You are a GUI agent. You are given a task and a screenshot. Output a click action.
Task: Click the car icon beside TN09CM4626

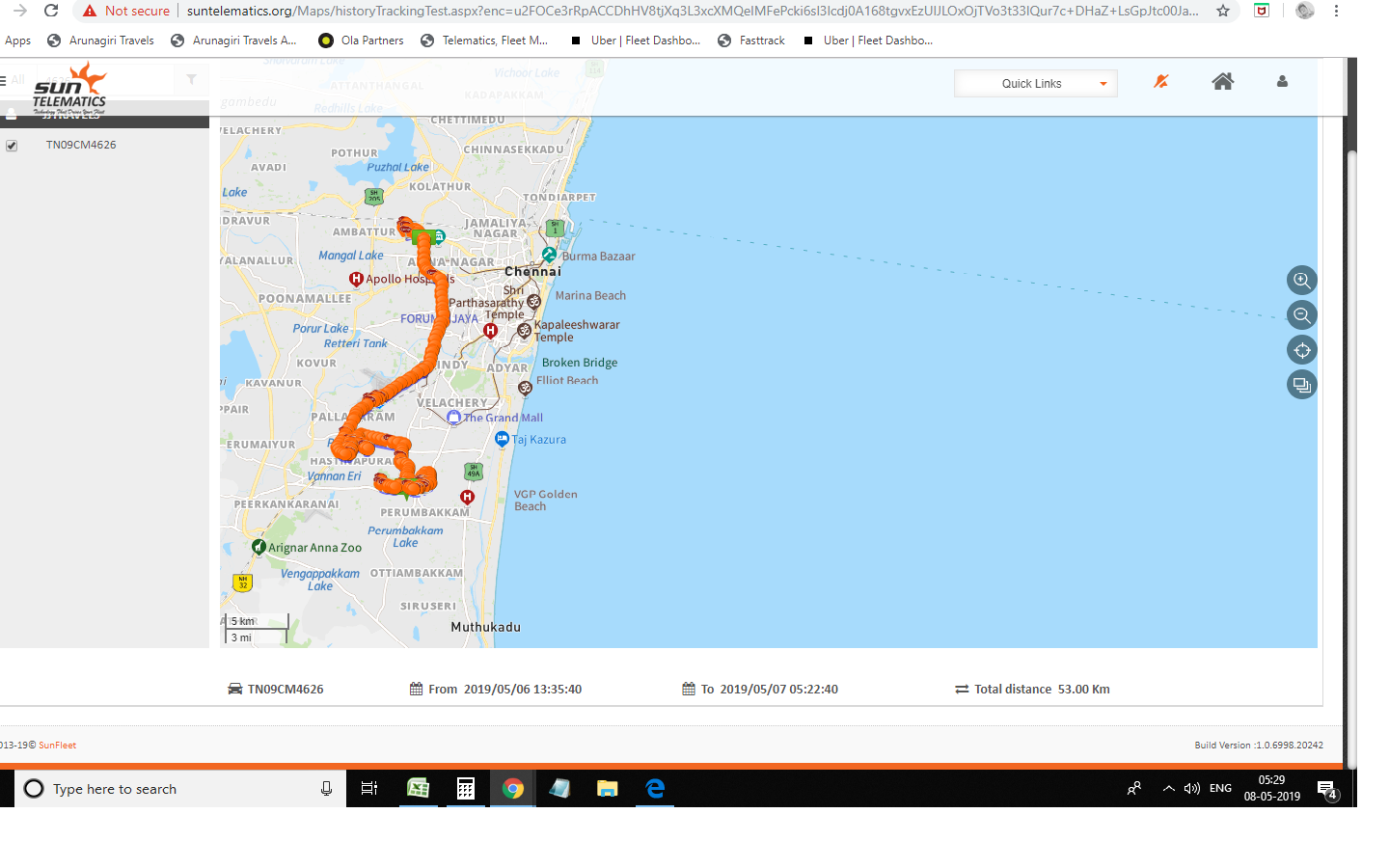pos(234,689)
